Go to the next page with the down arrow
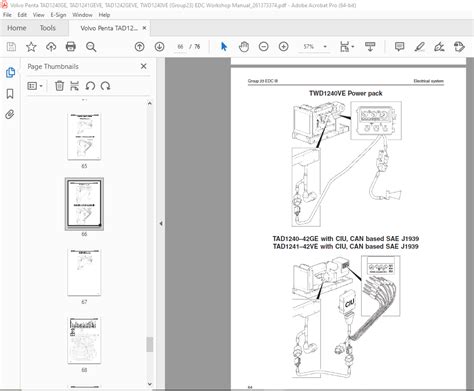This screenshot has height=391, width=474. [159, 47]
